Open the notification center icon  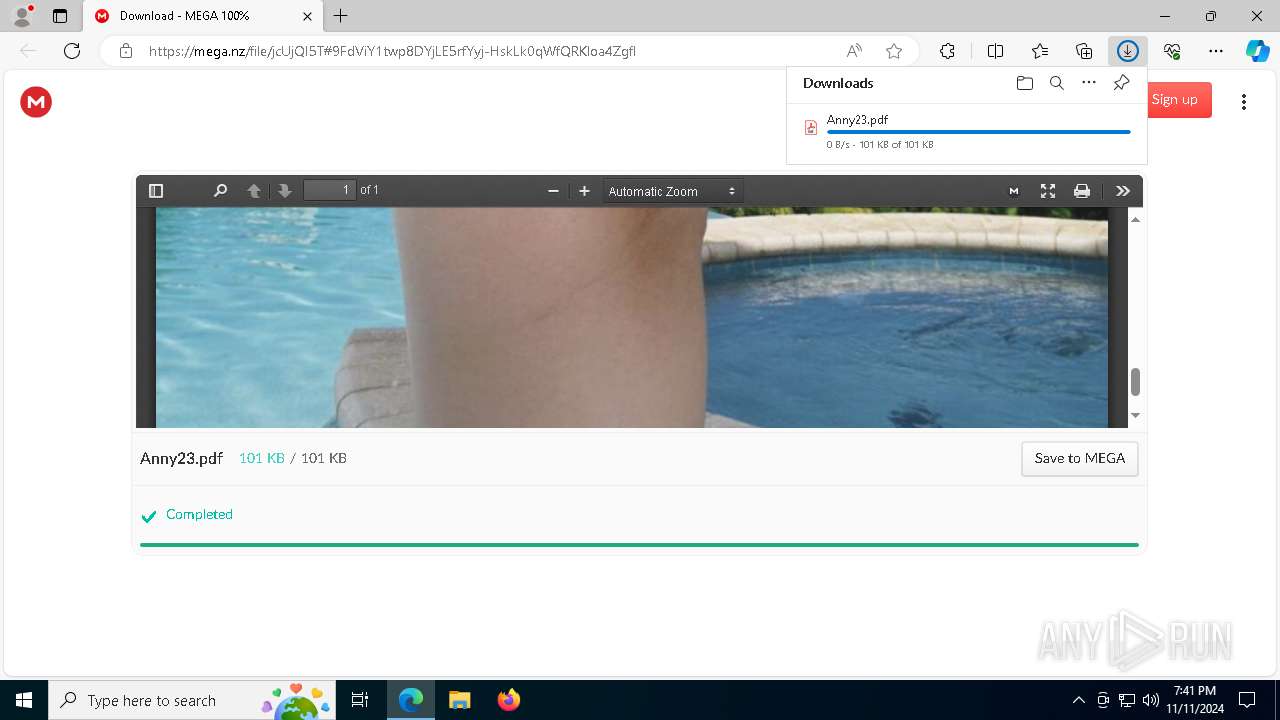coord(1247,700)
